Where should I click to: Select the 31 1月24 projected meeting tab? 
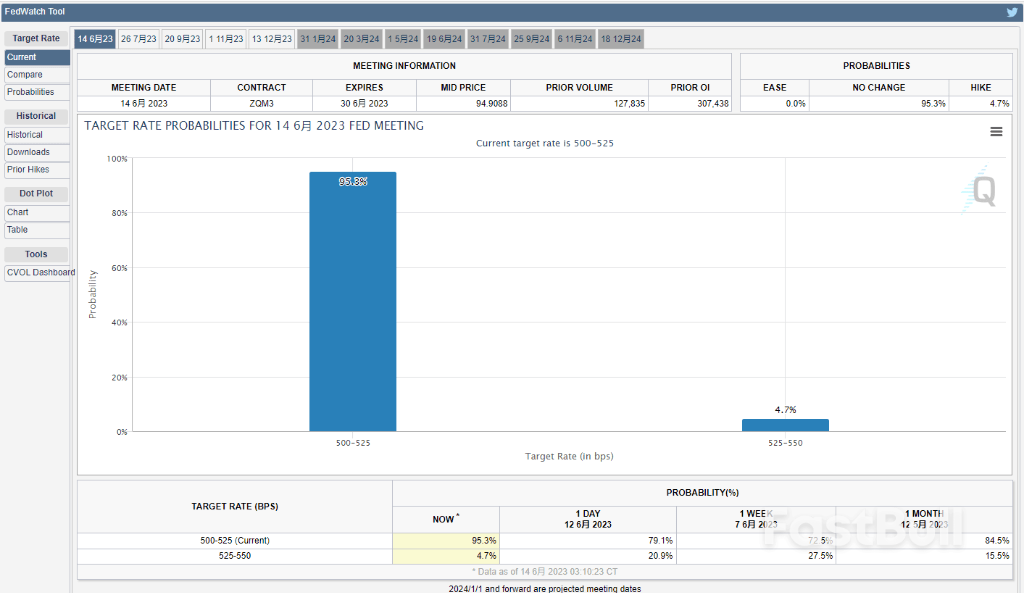coord(318,39)
